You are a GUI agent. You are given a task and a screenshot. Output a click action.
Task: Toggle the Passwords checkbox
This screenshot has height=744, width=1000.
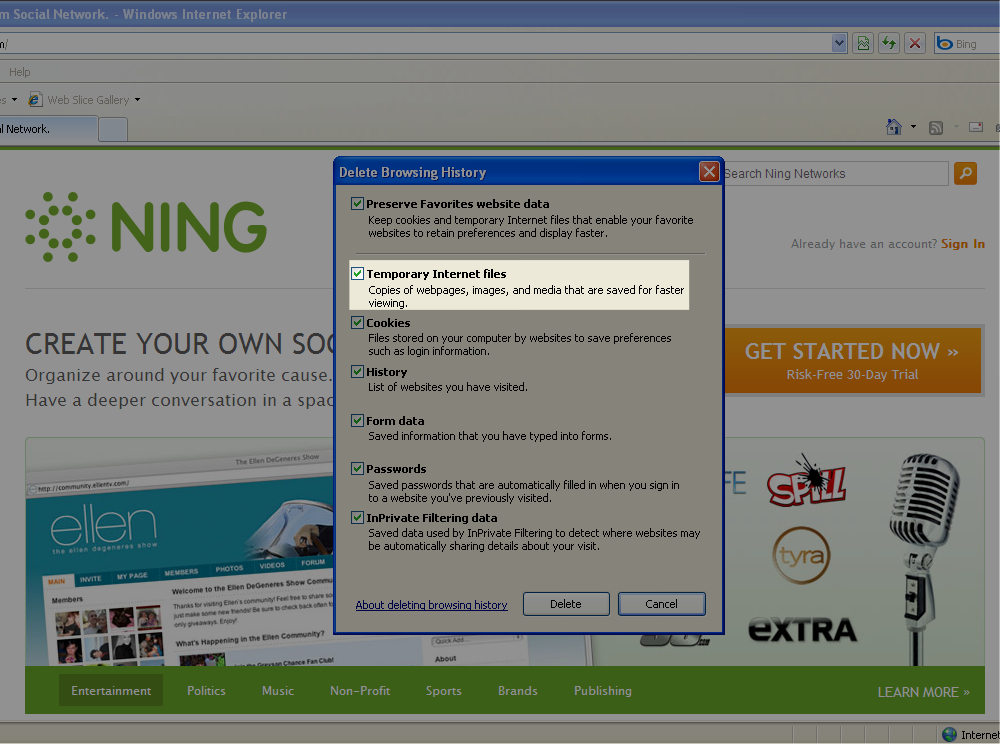(x=358, y=469)
